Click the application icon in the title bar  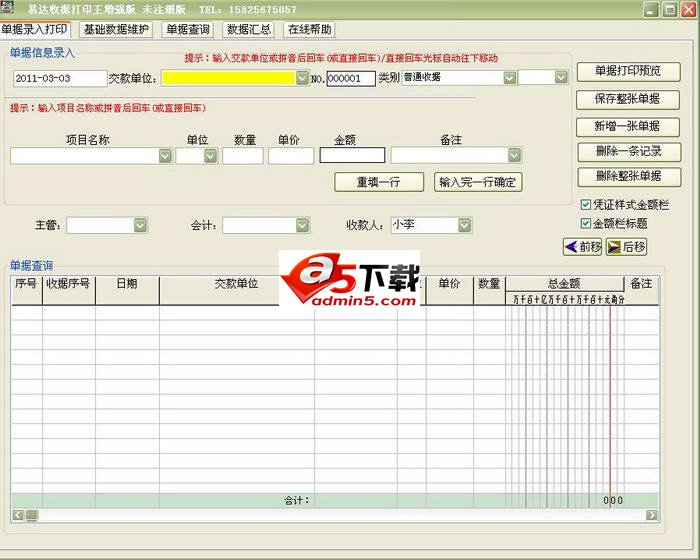tap(7, 7)
